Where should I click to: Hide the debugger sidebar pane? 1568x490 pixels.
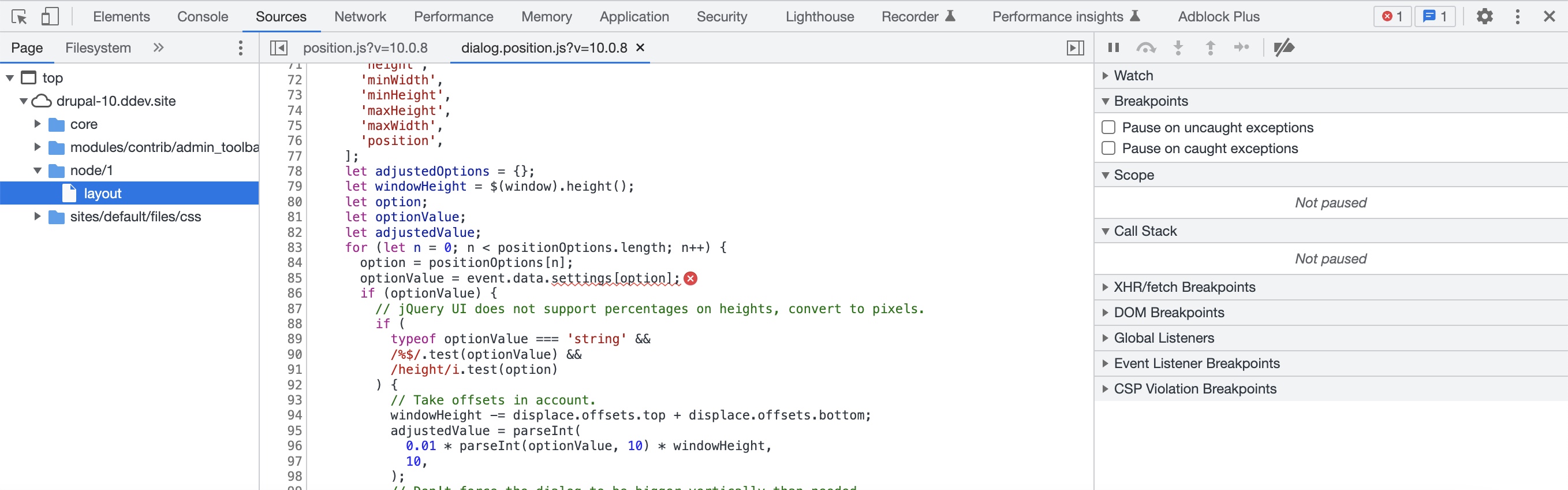1075,47
